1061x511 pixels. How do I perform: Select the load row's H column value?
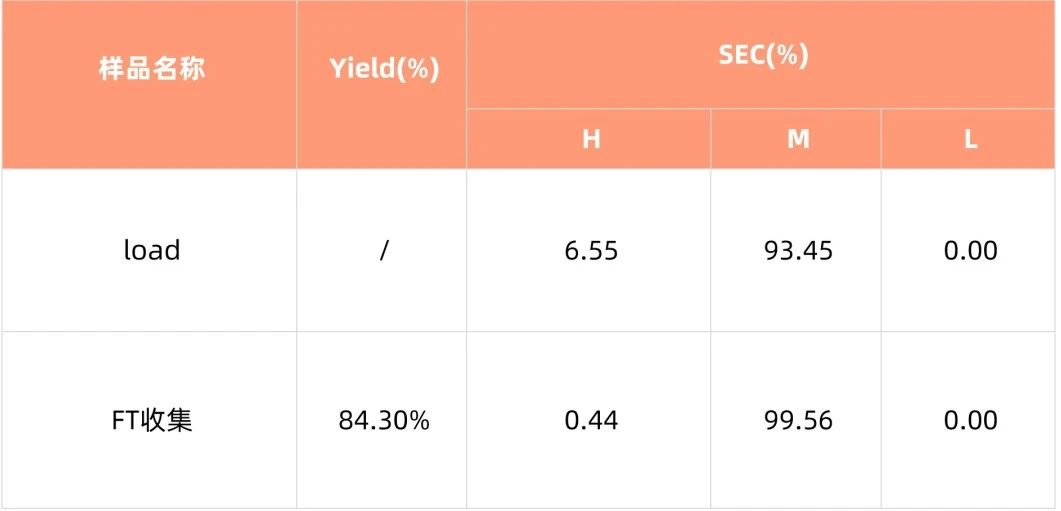coord(591,250)
